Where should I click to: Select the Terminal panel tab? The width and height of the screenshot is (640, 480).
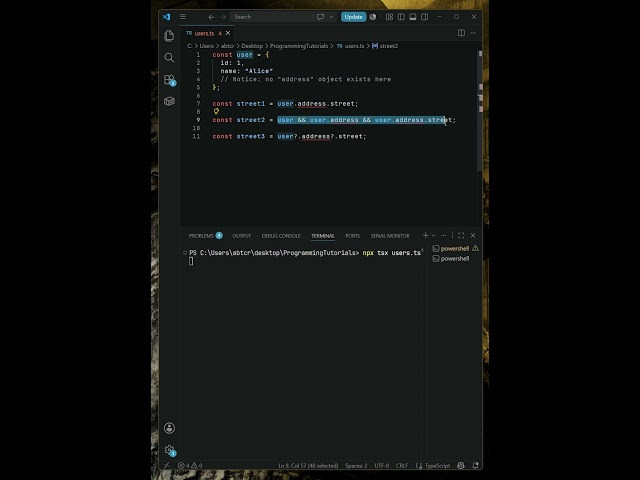pos(323,236)
